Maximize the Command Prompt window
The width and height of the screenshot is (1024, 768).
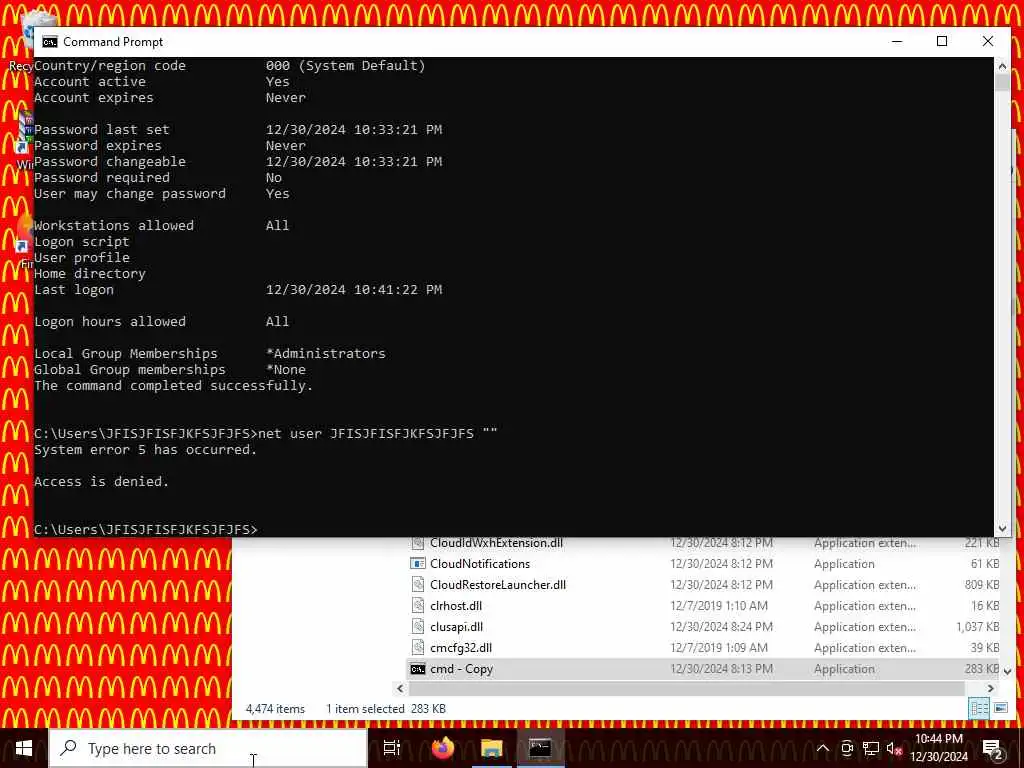pyautogui.click(x=942, y=41)
